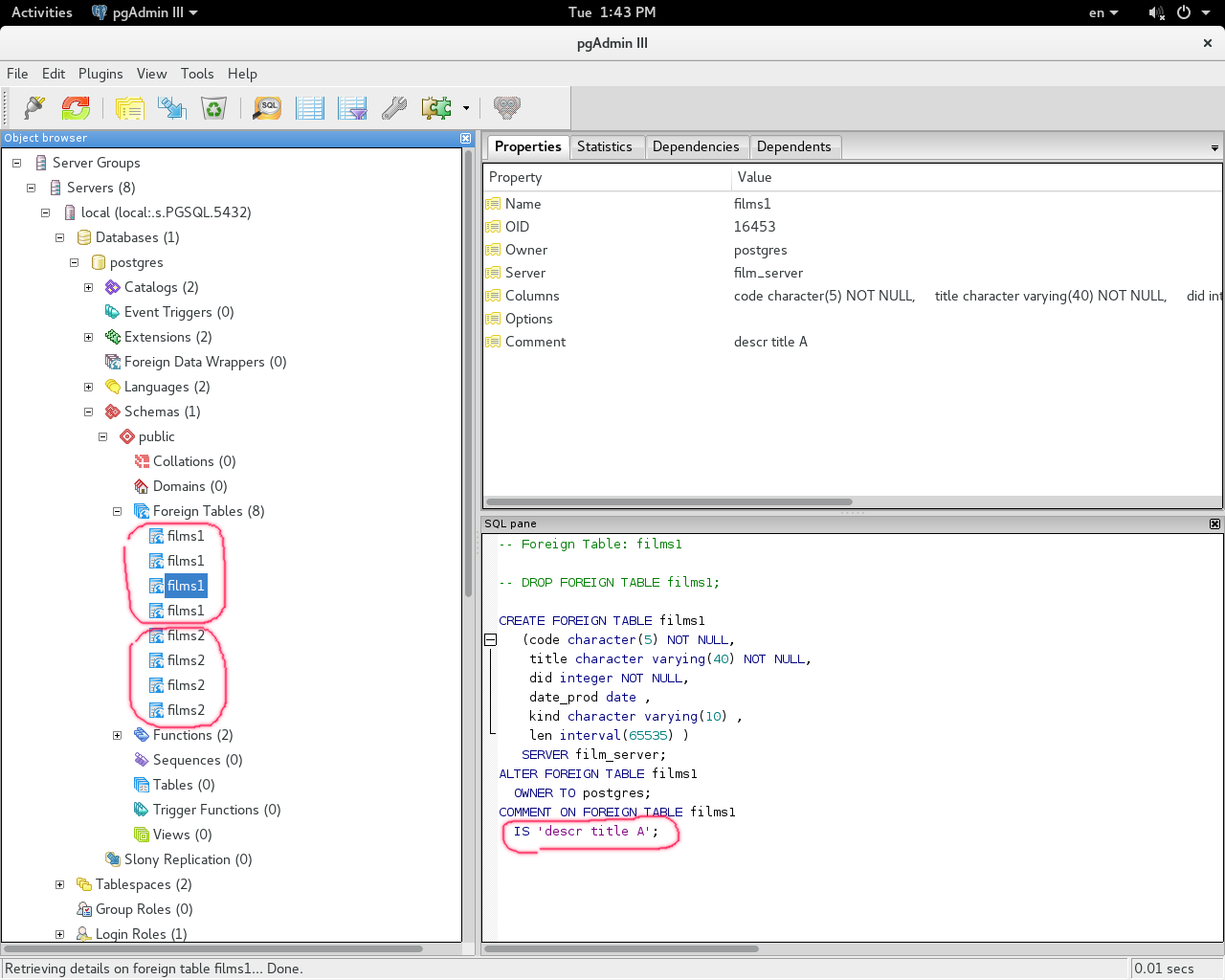Viewport: 1225px width, 980px height.
Task: Refresh the selected object
Action: point(76,108)
